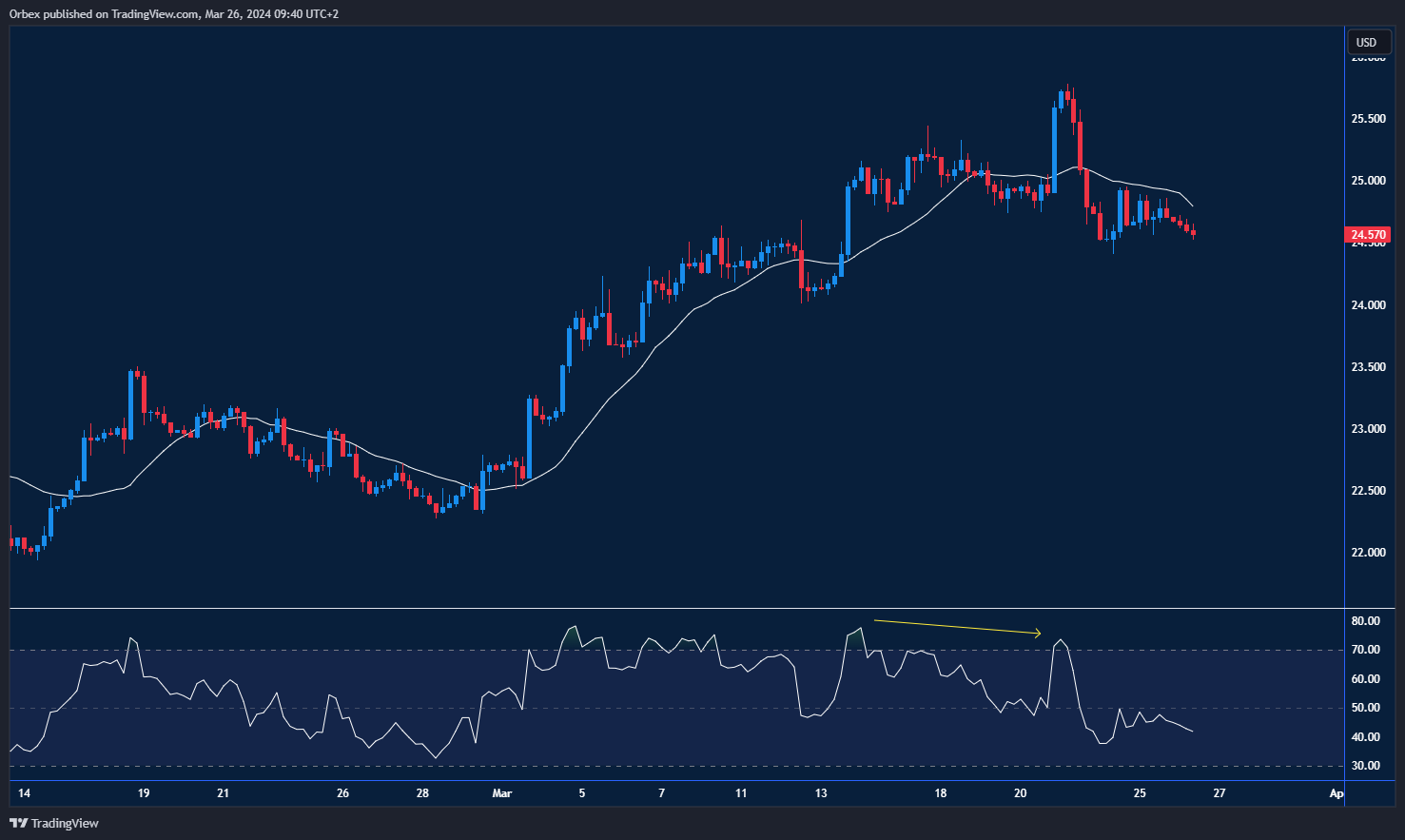The width and height of the screenshot is (1405, 840).
Task: Click the TradingView wordmark text at bottom
Action: pos(65,823)
